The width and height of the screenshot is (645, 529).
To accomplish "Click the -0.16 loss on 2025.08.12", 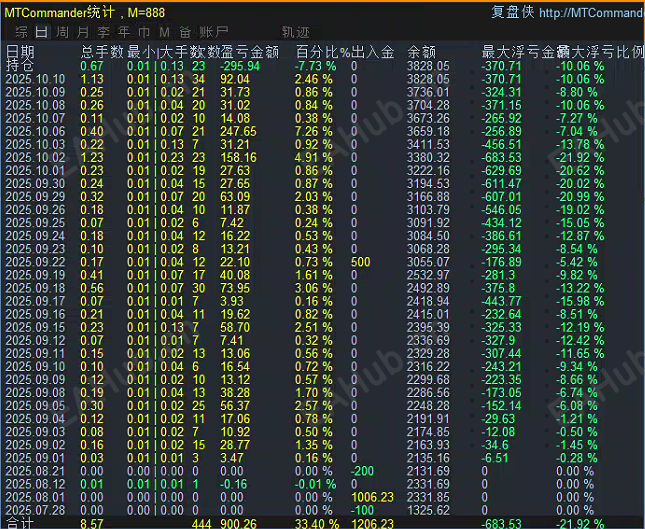I will coord(233,485).
